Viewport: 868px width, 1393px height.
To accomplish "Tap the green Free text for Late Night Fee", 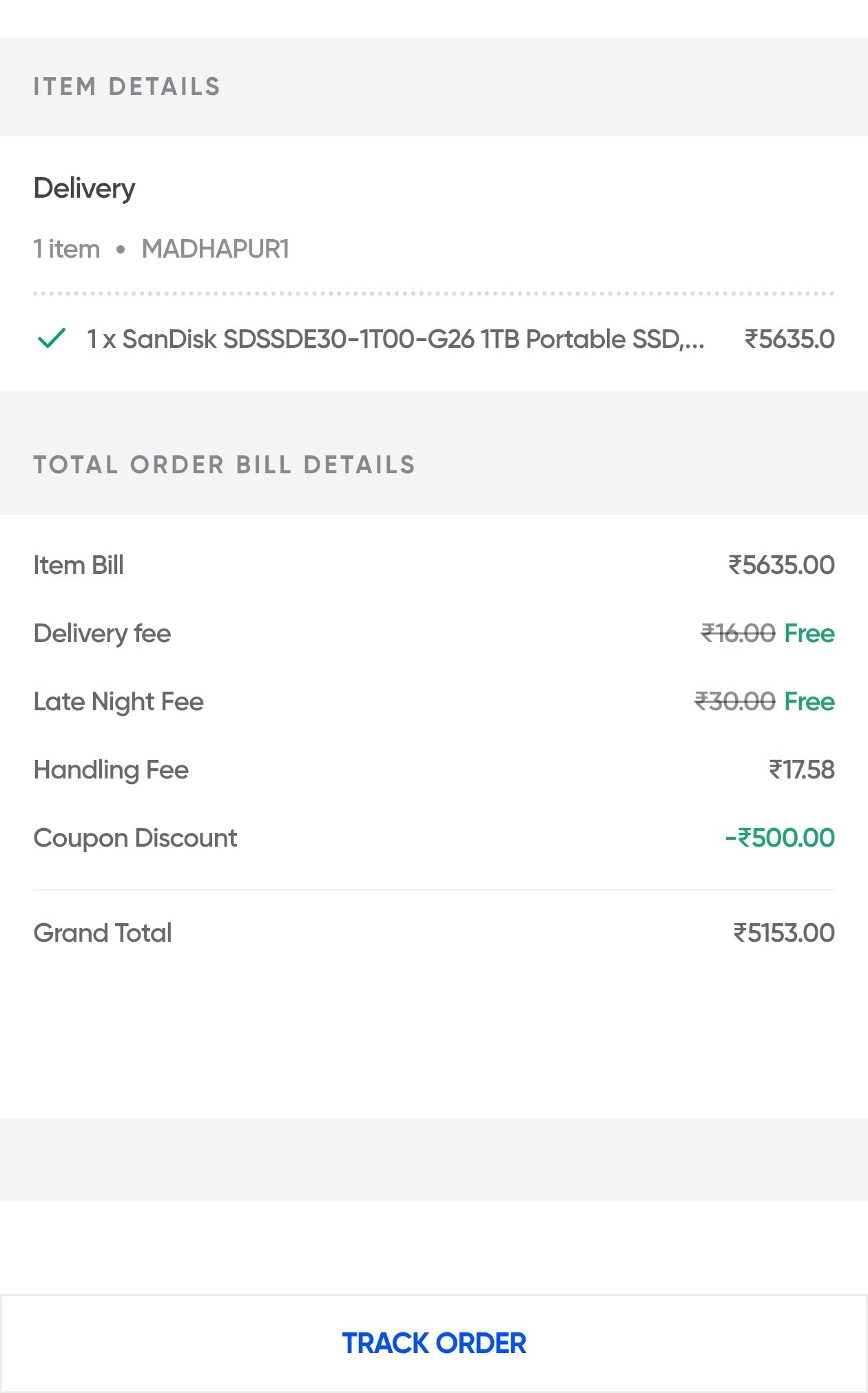I will [x=809, y=701].
